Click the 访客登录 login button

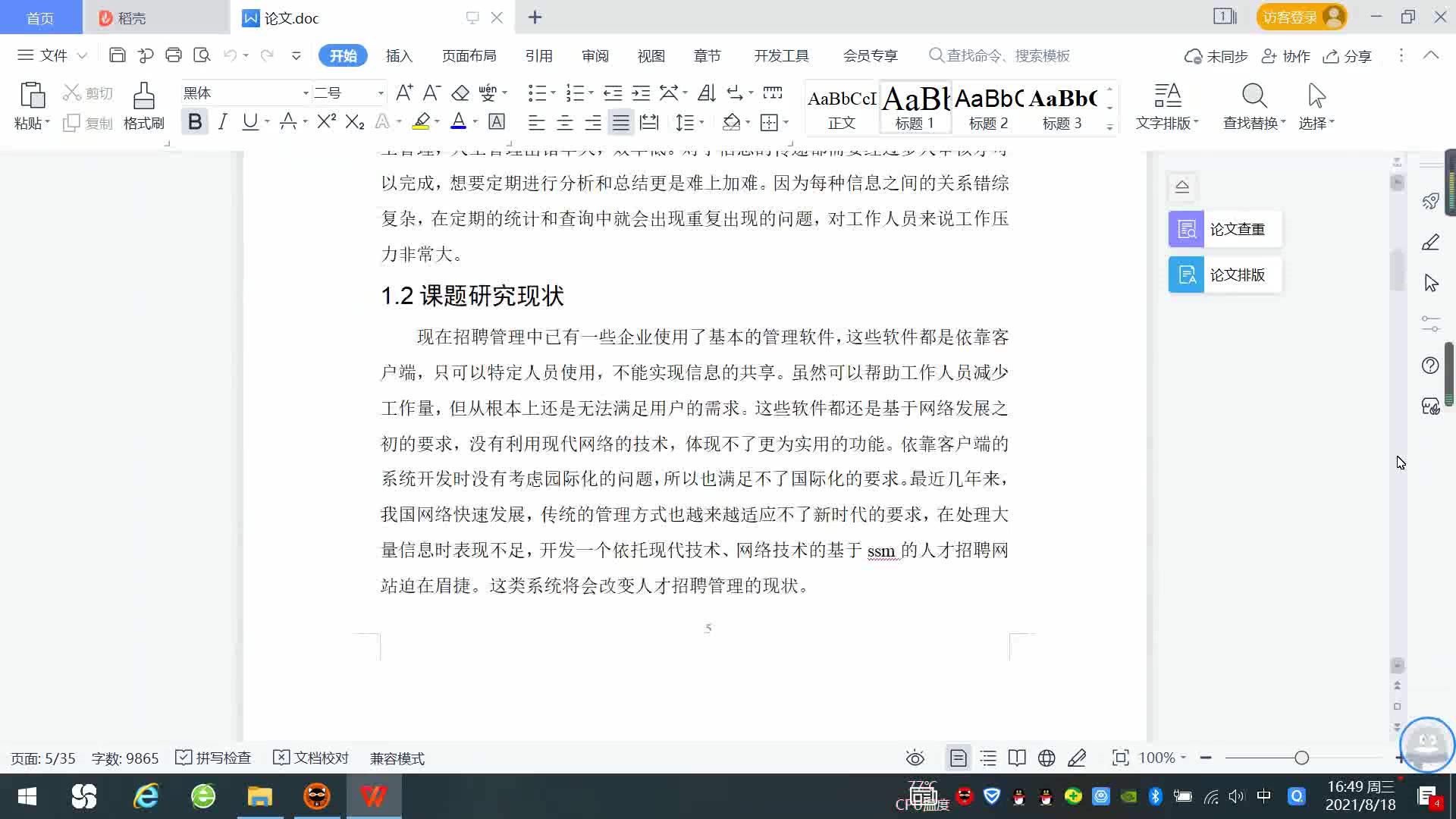[x=1300, y=17]
